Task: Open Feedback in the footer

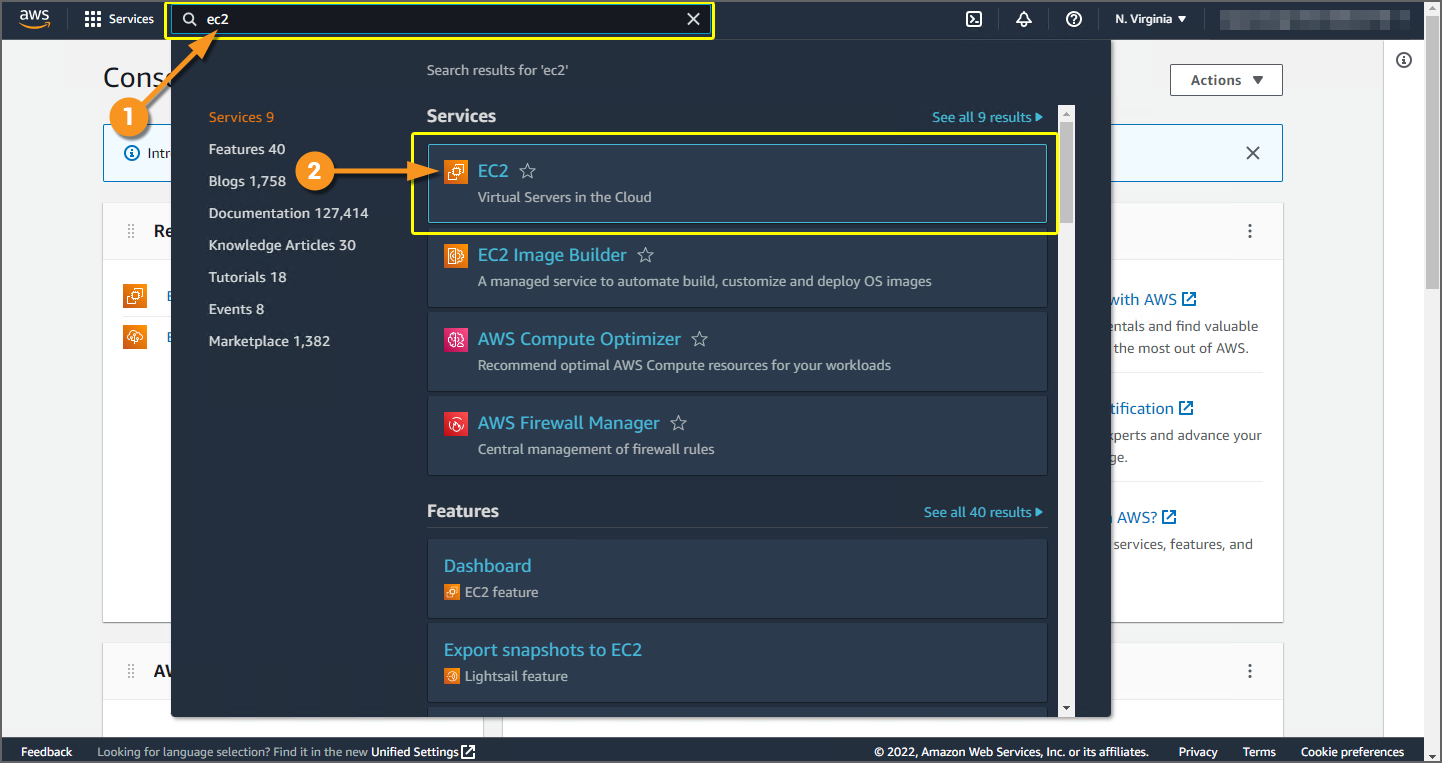Action: coord(47,752)
